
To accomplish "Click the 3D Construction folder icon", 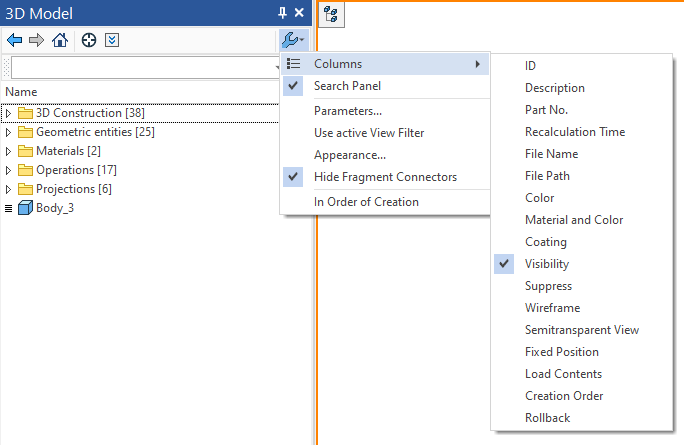I will coord(25,113).
